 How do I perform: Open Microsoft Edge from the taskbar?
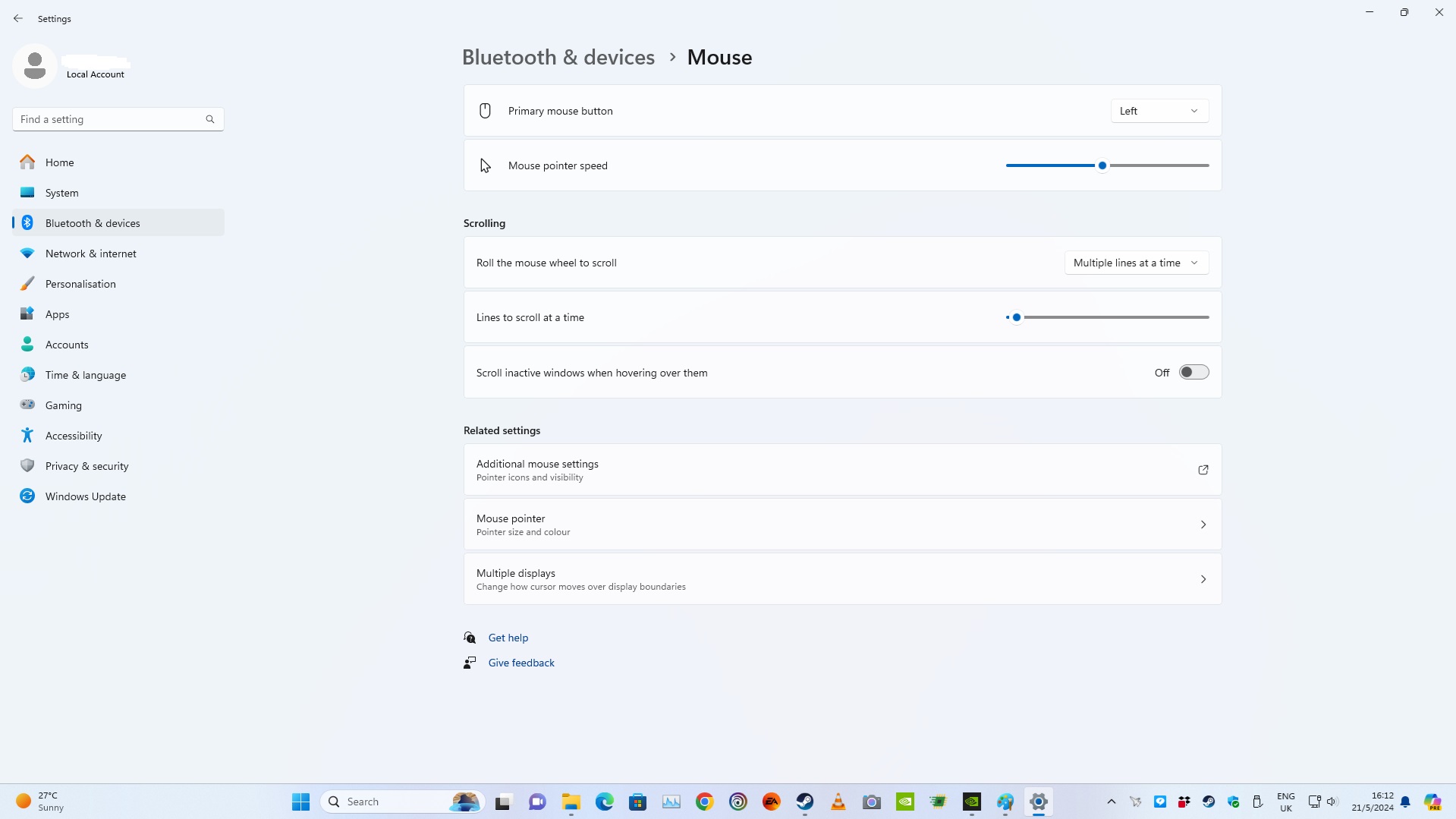pyautogui.click(x=605, y=802)
